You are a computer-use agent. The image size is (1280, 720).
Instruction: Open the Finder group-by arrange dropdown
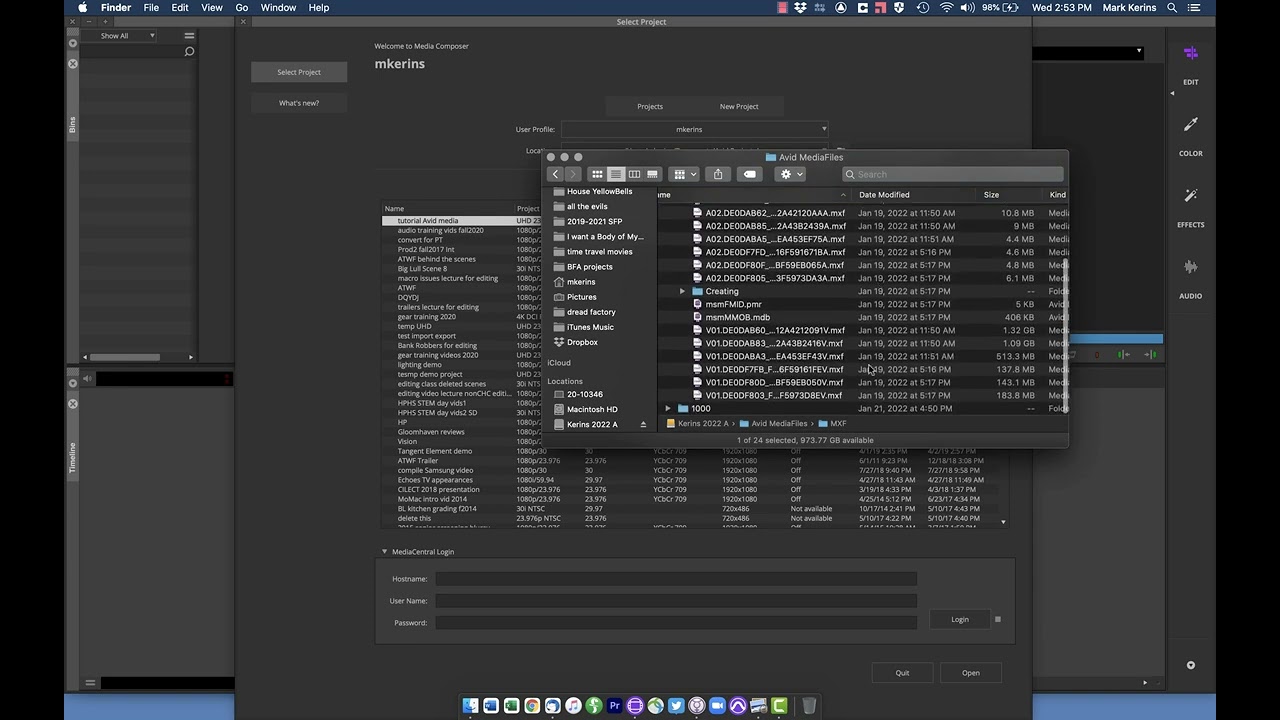point(684,174)
